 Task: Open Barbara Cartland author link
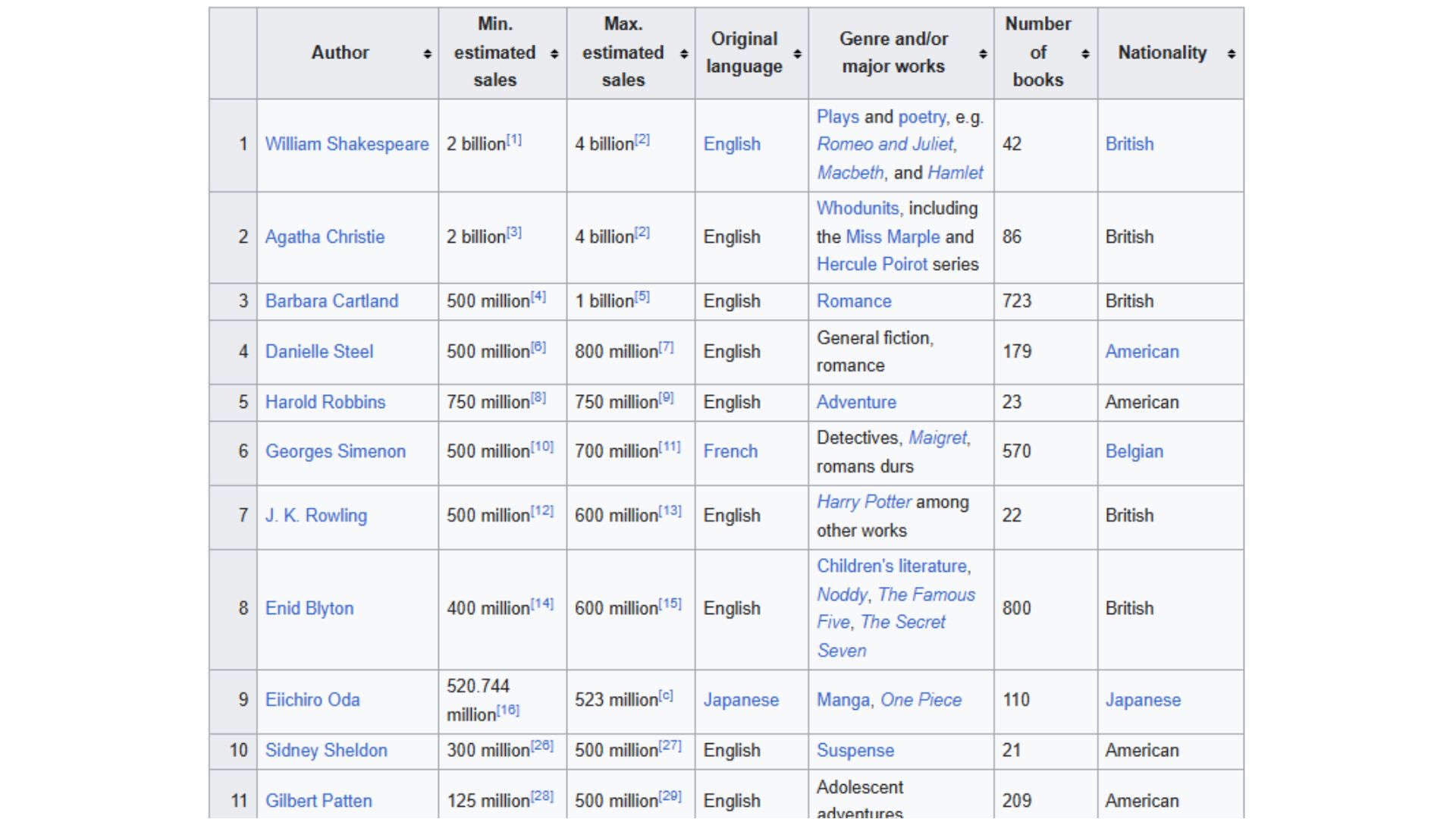(x=331, y=301)
